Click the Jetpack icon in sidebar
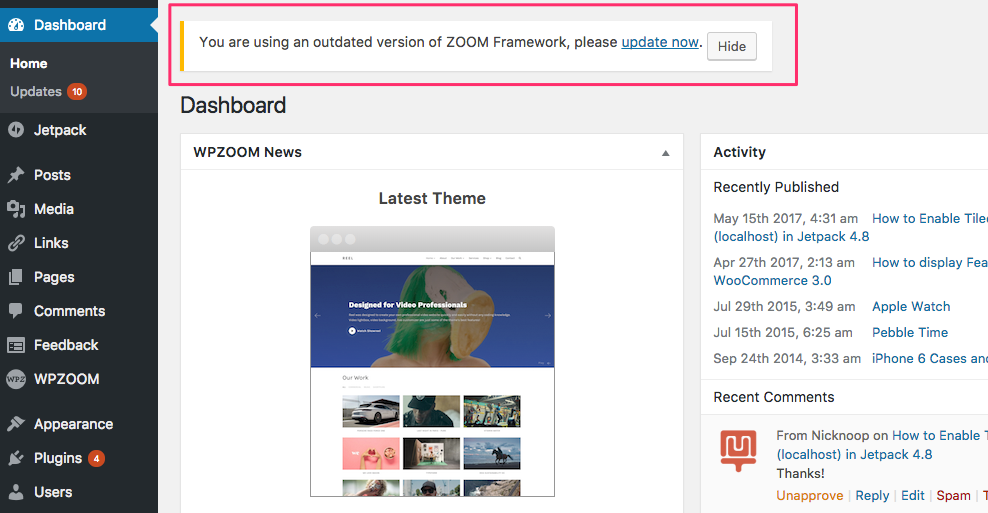 tap(16, 130)
